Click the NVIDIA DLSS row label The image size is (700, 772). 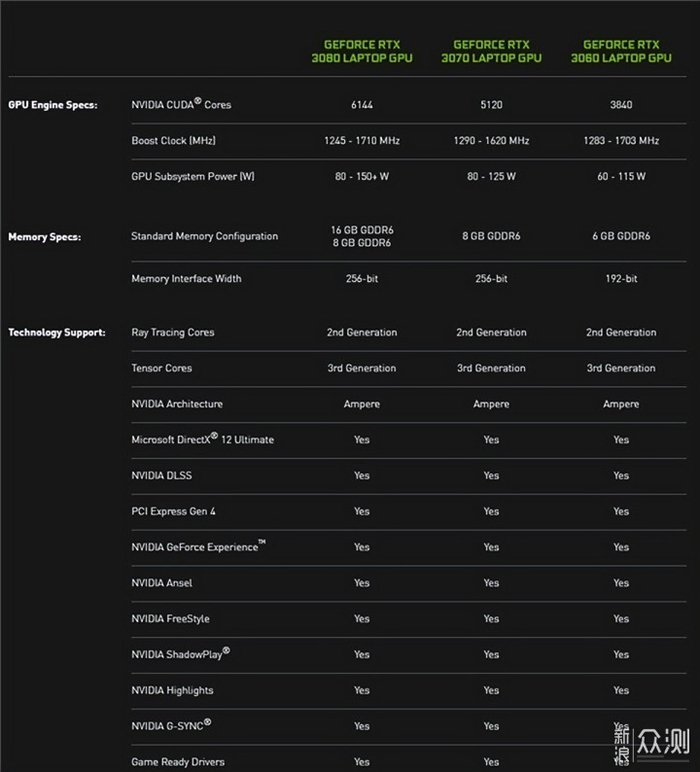[x=161, y=476]
